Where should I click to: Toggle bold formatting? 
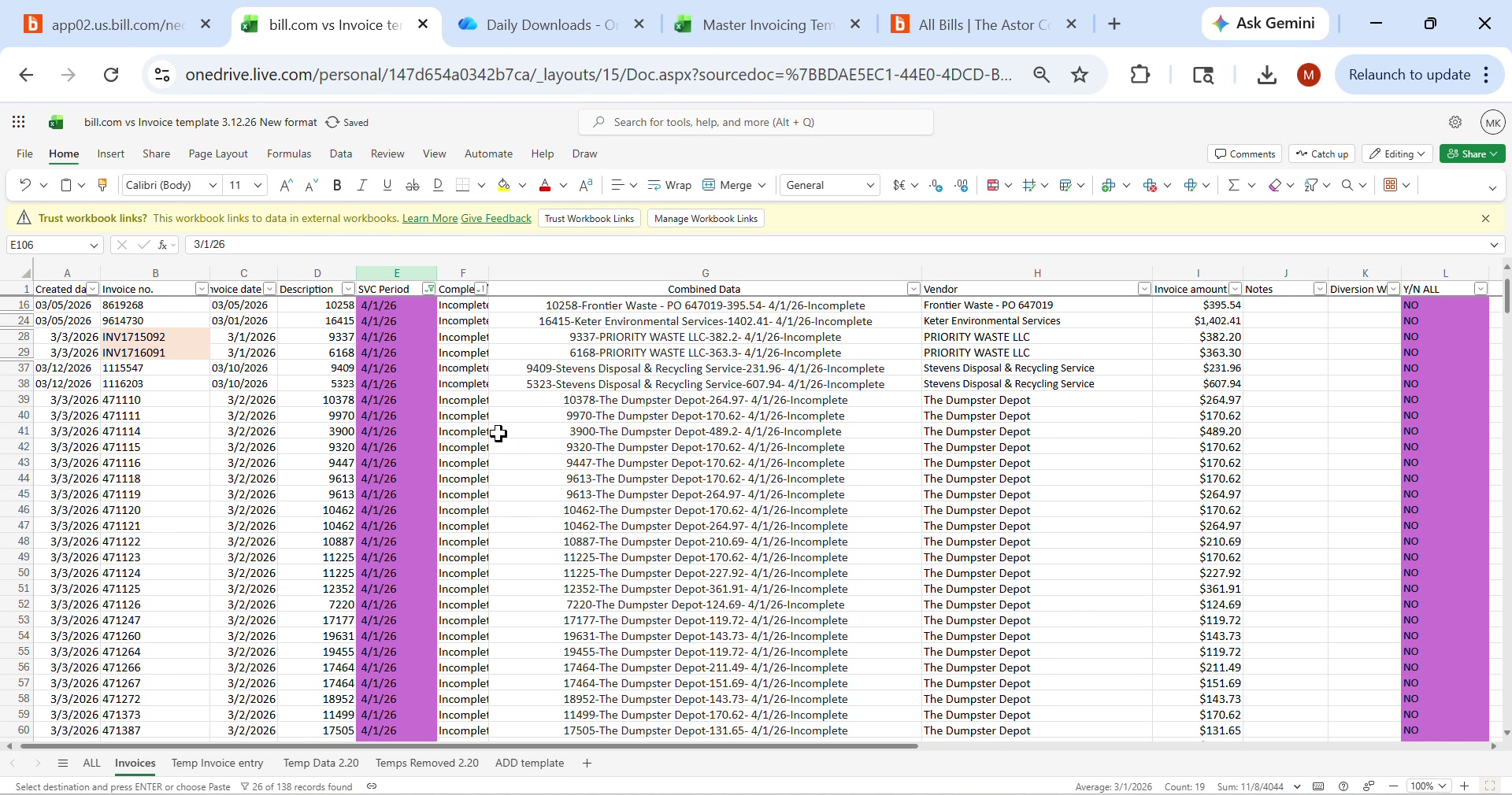(337, 185)
